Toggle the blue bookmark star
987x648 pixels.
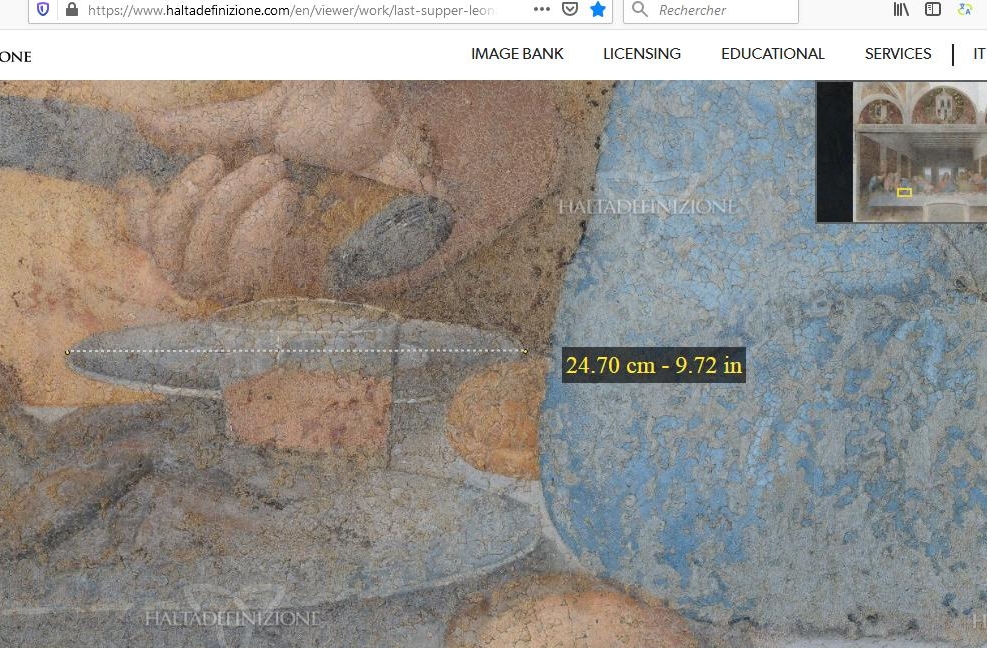click(598, 10)
